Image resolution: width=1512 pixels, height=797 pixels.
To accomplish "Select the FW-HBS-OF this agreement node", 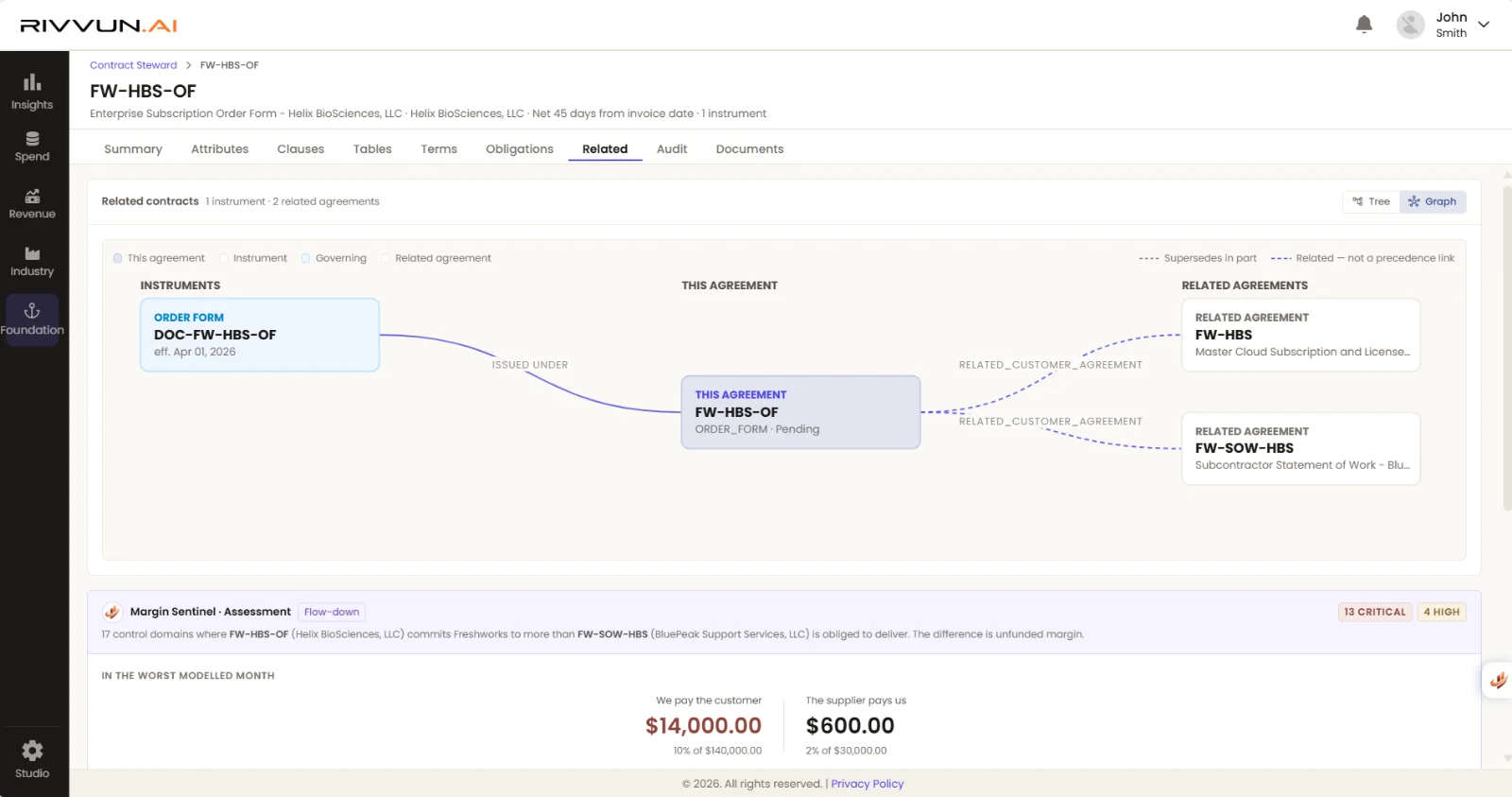I will tap(800, 412).
